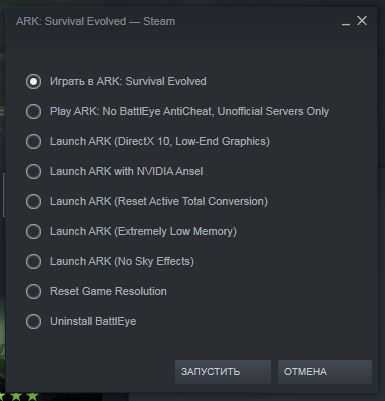The width and height of the screenshot is (385, 401).
Task: Click the Uninstall BattlEye text label
Action: (93, 321)
